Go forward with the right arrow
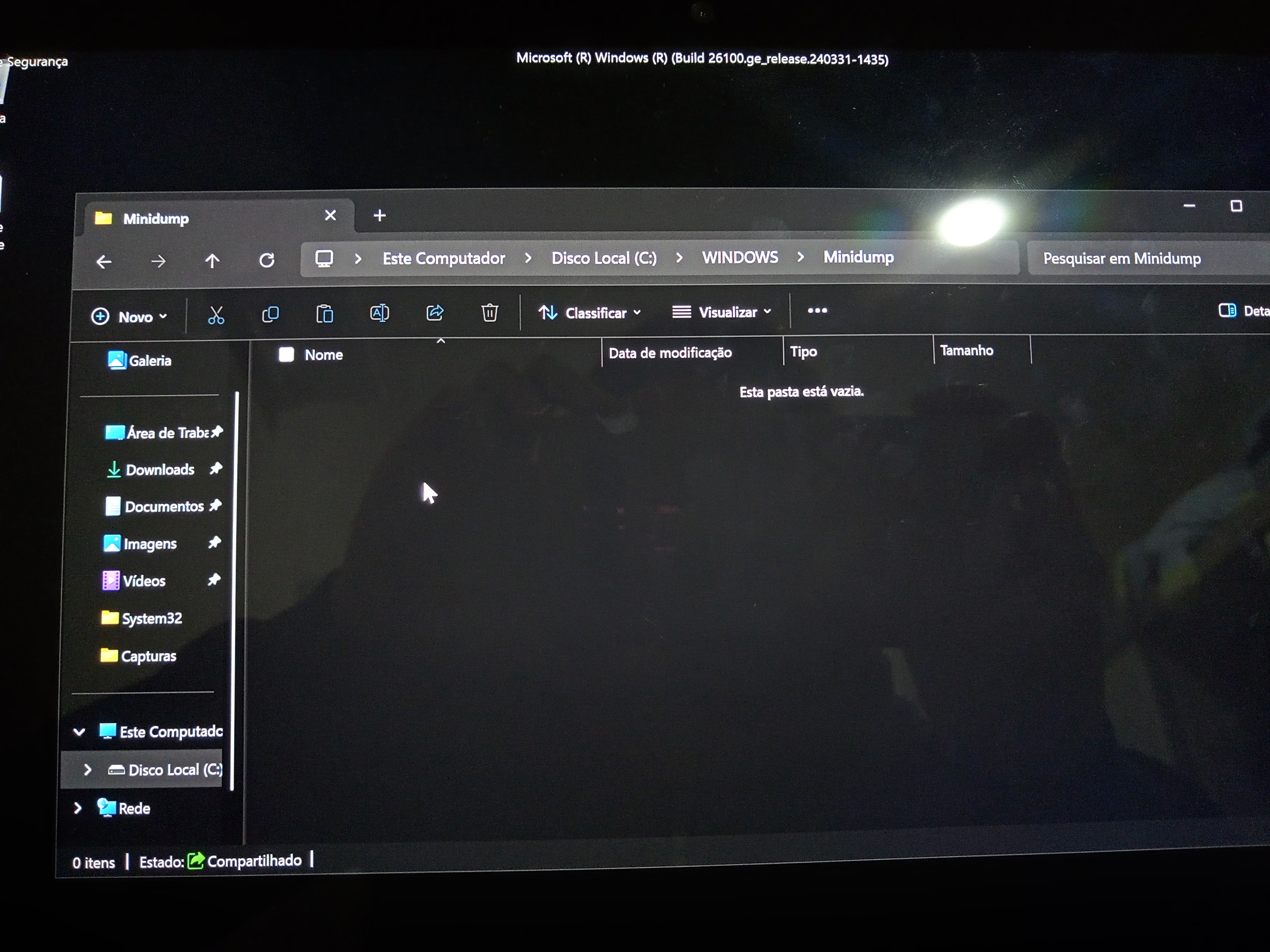This screenshot has width=1270, height=952. pyautogui.click(x=158, y=262)
